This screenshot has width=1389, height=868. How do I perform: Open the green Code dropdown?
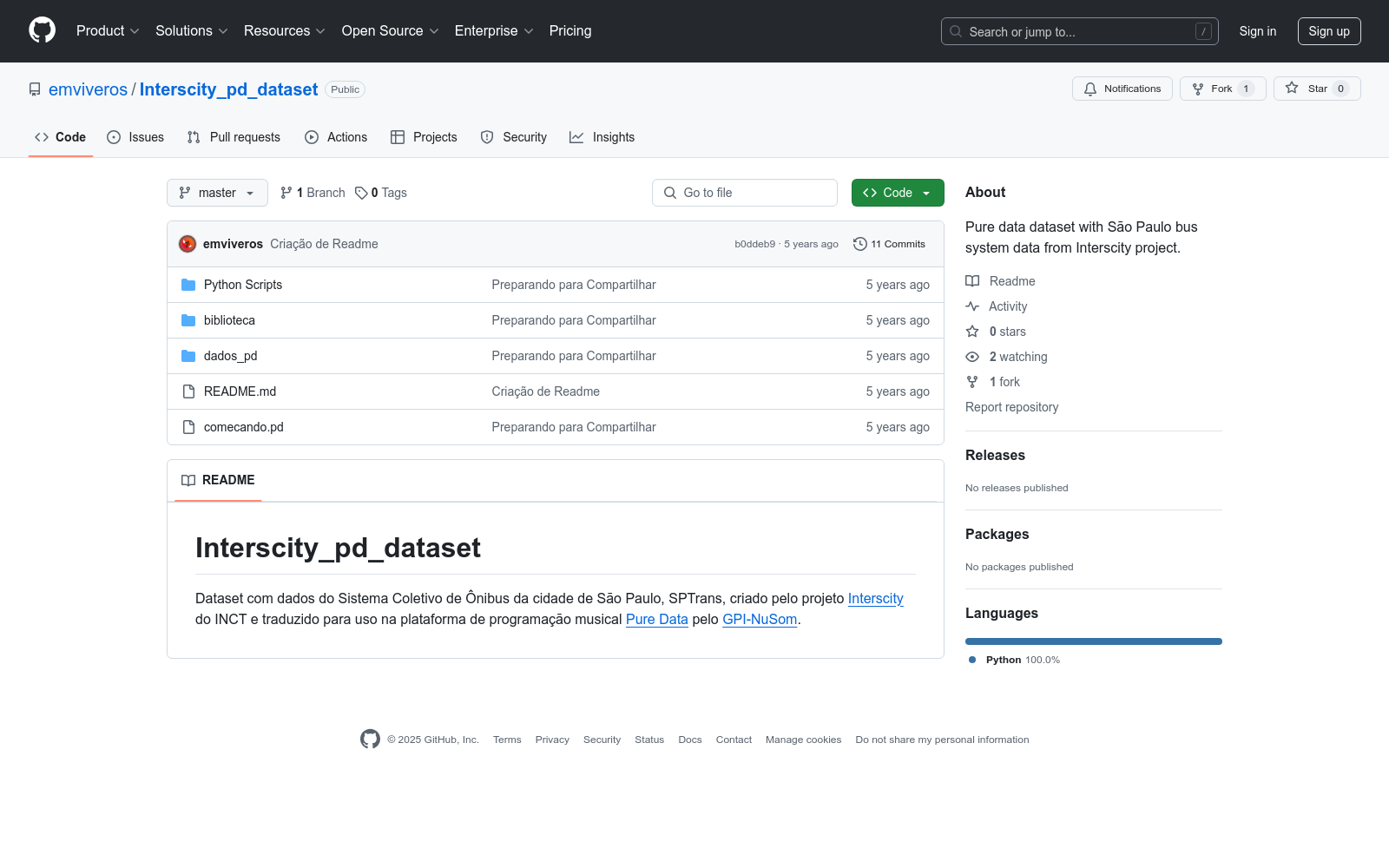[898, 193]
